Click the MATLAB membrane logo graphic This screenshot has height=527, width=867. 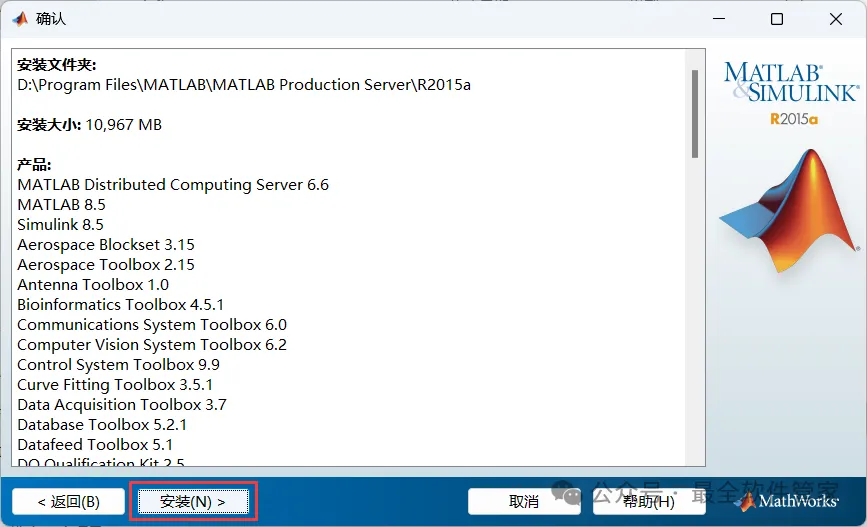tap(789, 211)
